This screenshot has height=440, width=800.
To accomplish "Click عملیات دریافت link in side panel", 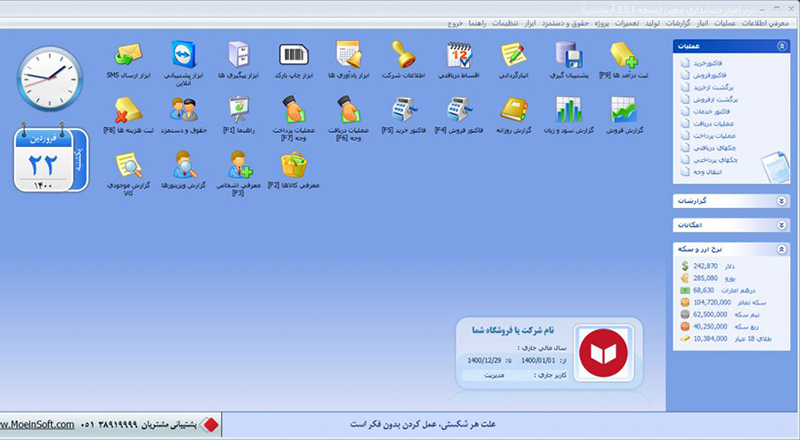I will point(713,124).
